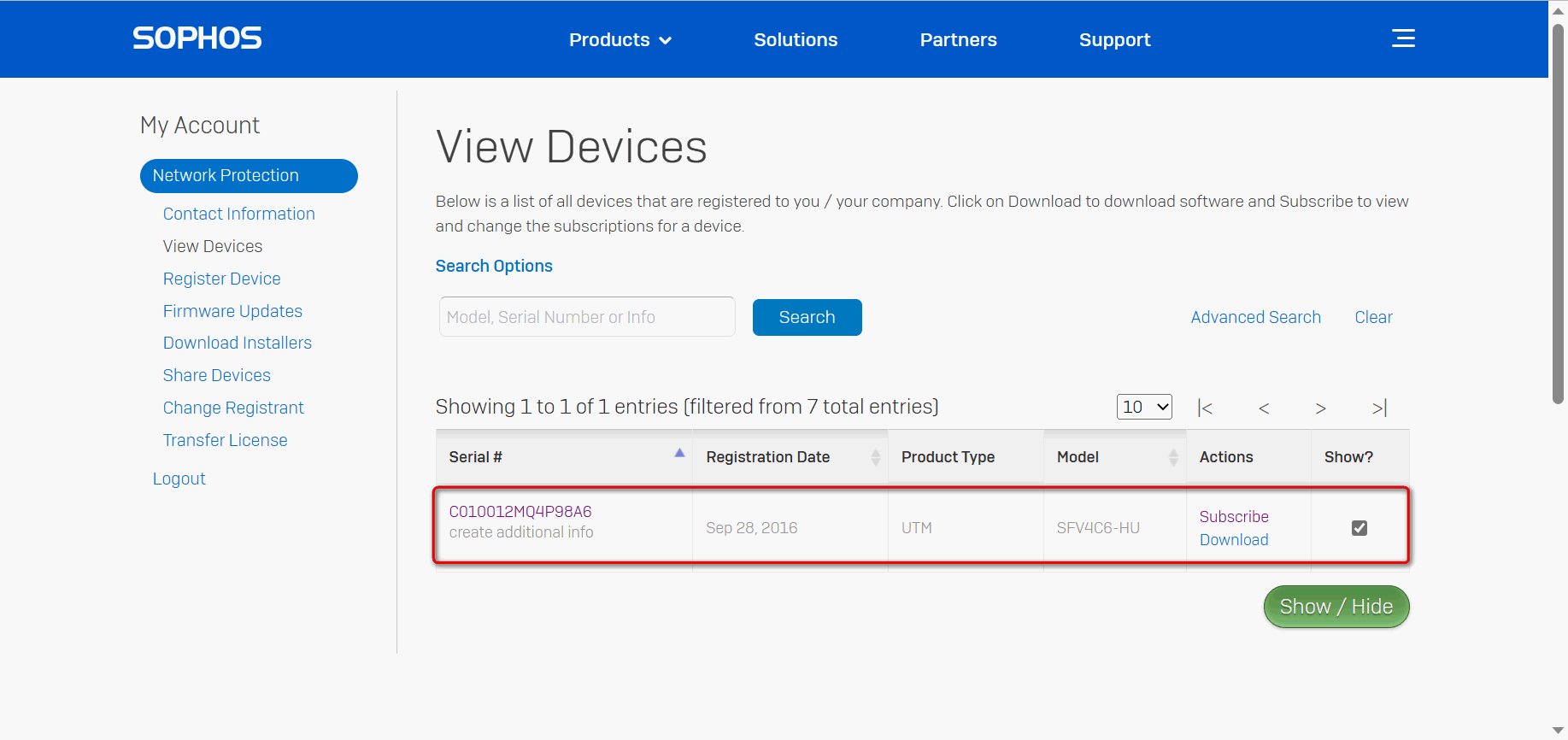Click the scrollbar down arrow
Screen dimensions: 1568x740
[1558, 731]
